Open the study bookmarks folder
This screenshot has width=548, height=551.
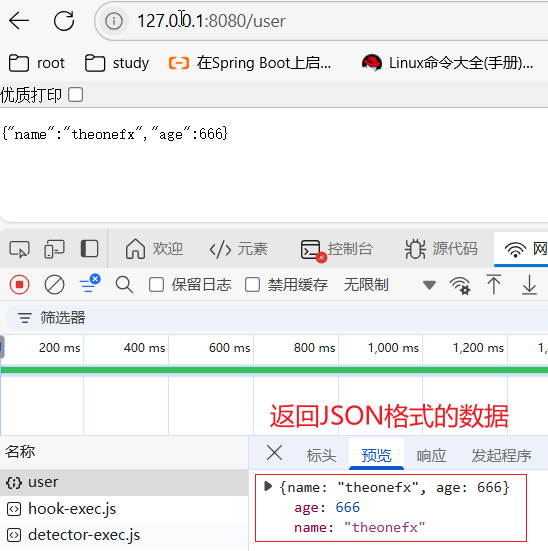pyautogui.click(x=117, y=63)
